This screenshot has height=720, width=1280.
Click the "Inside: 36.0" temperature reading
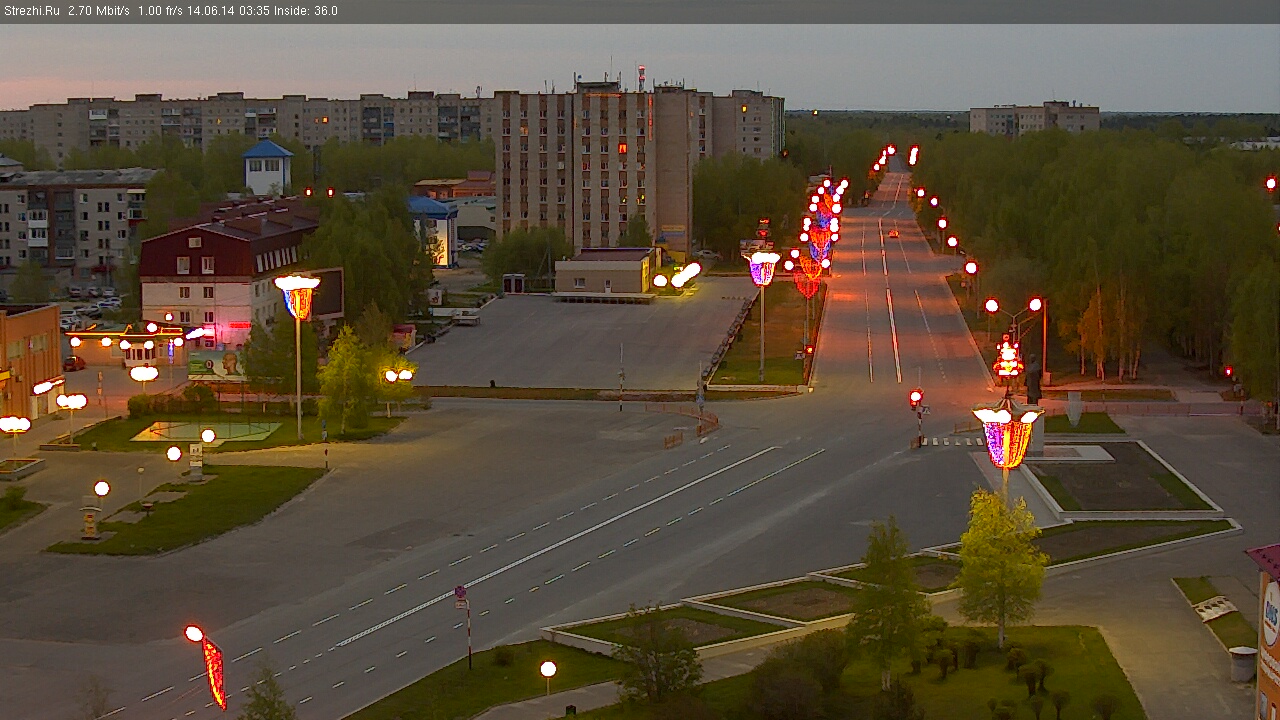coord(306,11)
